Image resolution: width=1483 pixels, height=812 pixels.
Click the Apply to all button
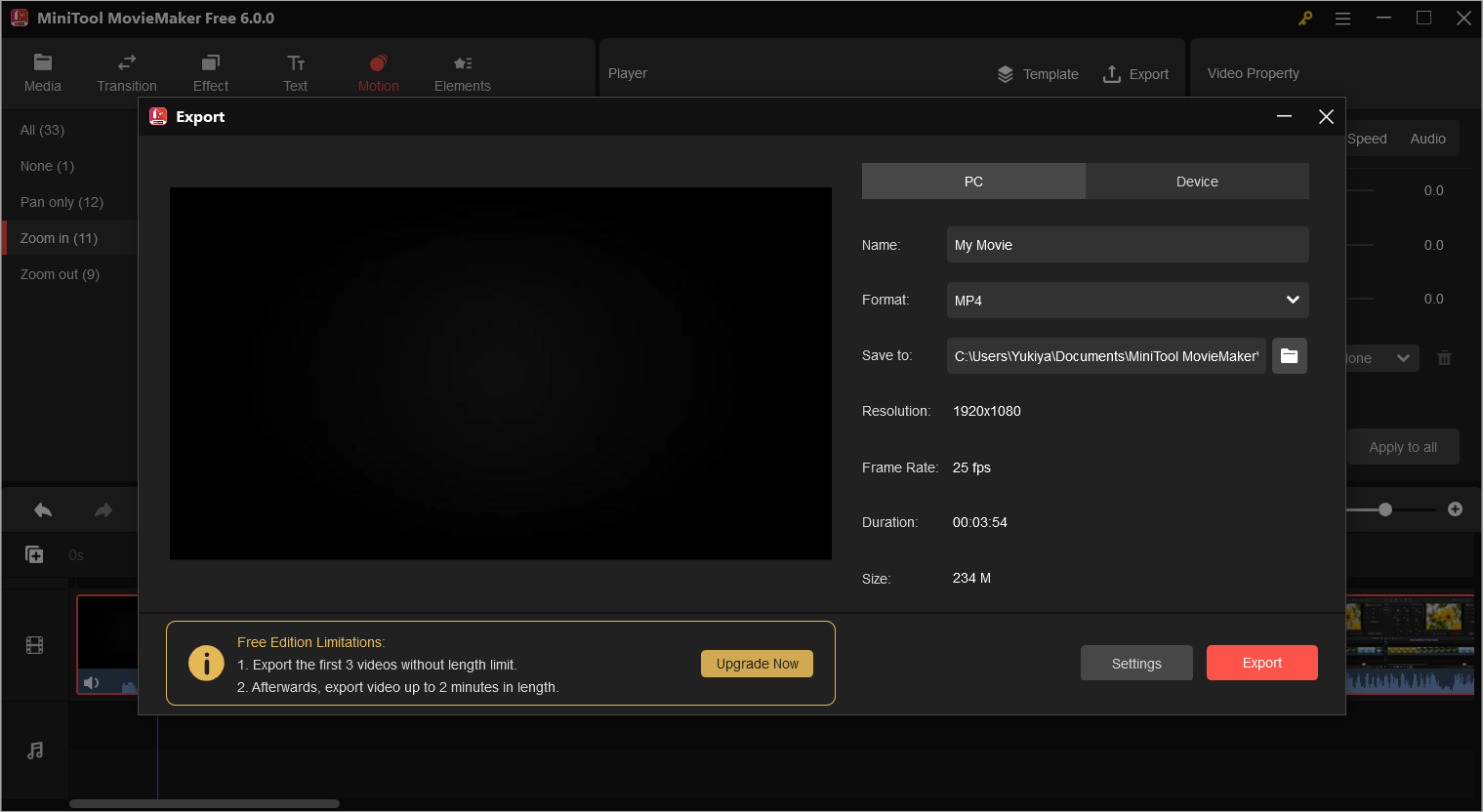pos(1403,447)
